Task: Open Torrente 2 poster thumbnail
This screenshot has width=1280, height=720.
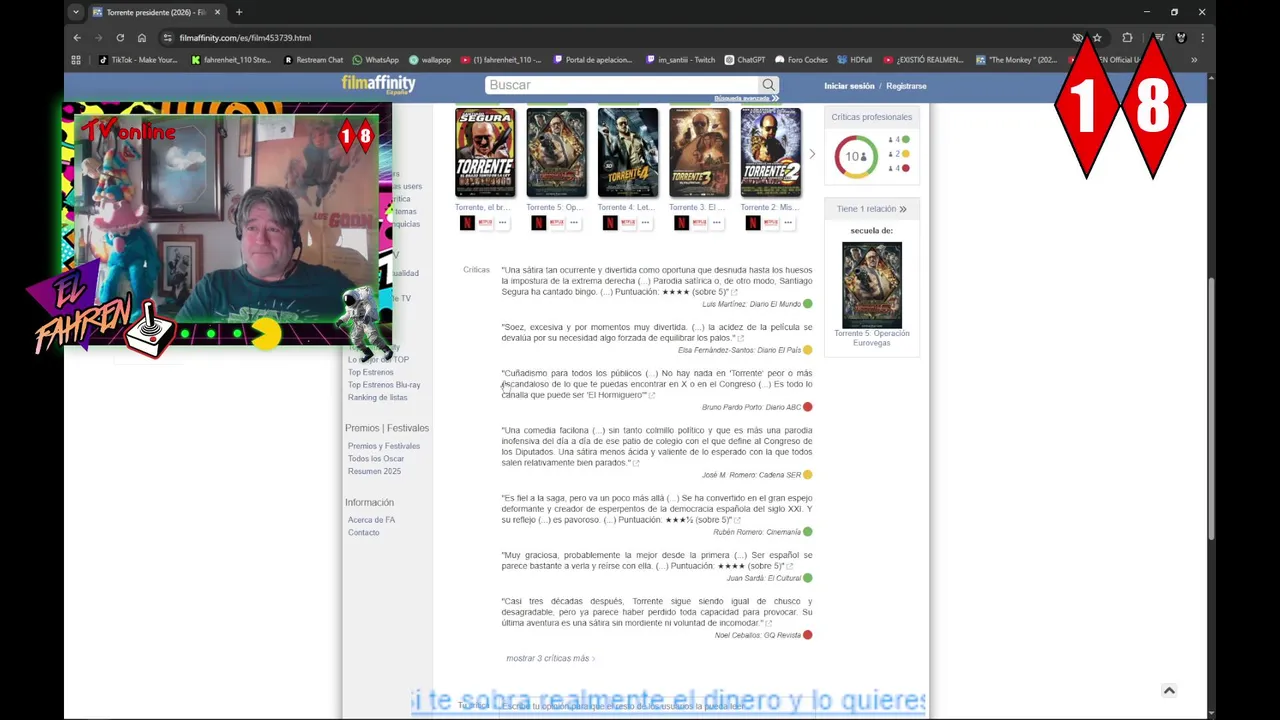Action: click(x=771, y=152)
